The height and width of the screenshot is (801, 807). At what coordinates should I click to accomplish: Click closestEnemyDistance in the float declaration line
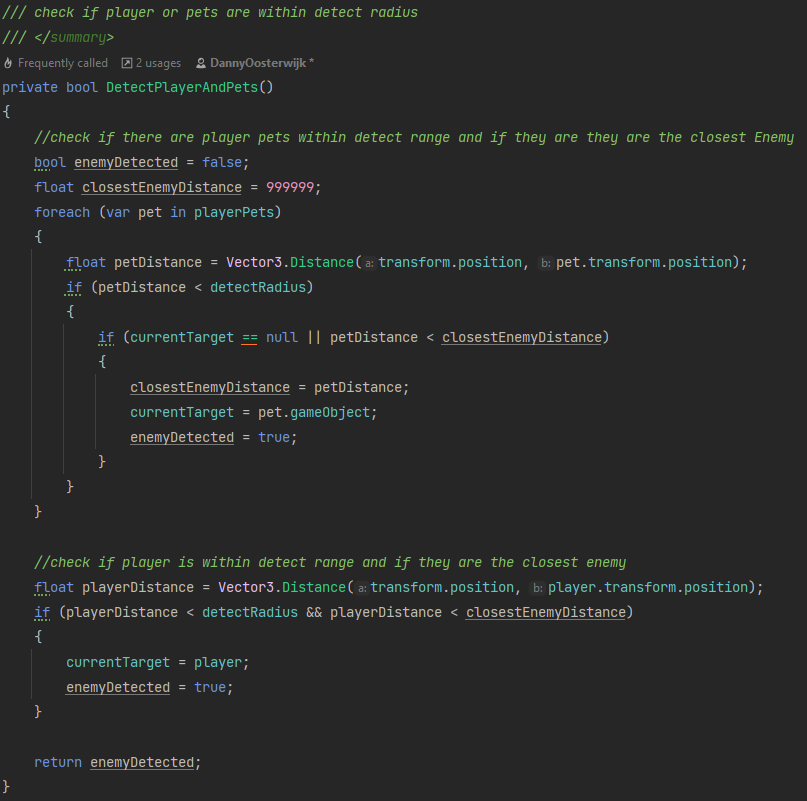point(162,187)
